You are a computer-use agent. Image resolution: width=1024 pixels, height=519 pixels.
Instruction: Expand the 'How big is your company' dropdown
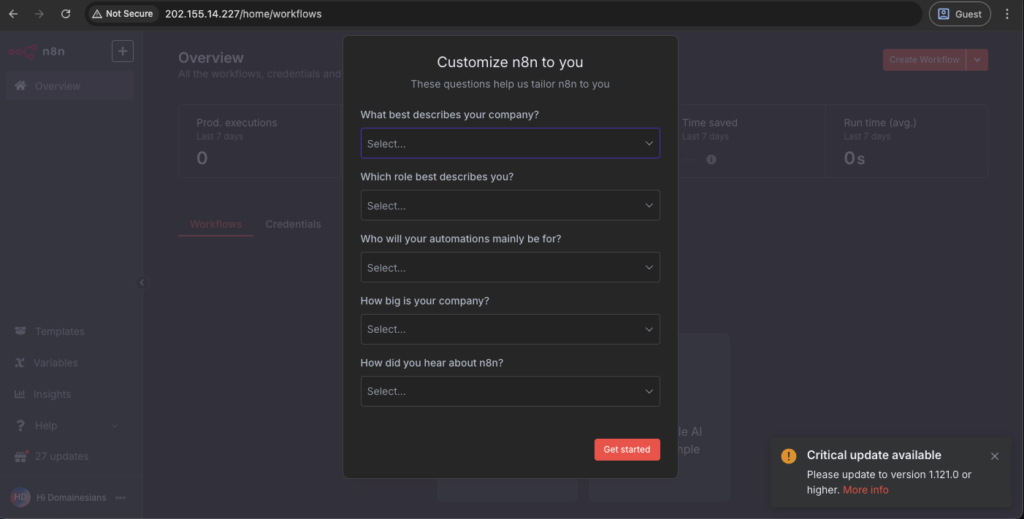[509, 329]
